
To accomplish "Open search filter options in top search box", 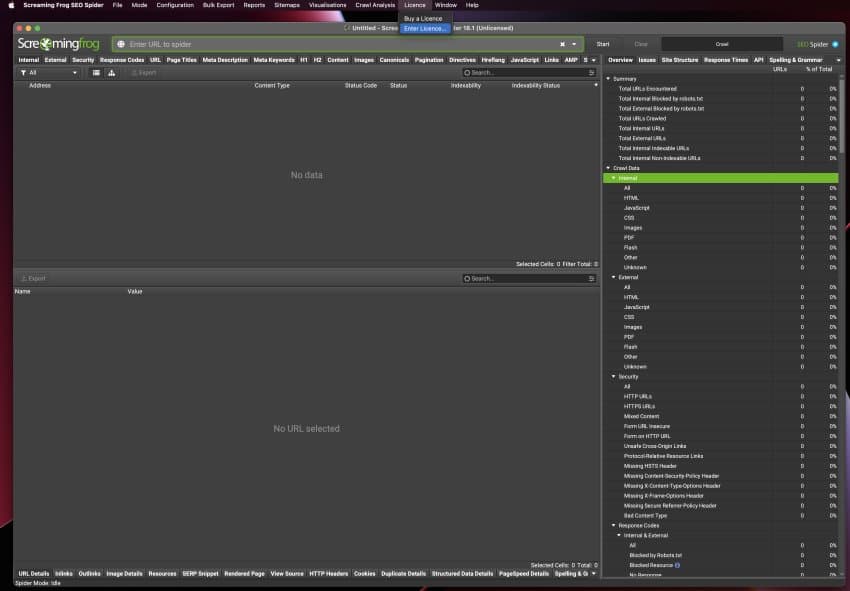I will (467, 73).
